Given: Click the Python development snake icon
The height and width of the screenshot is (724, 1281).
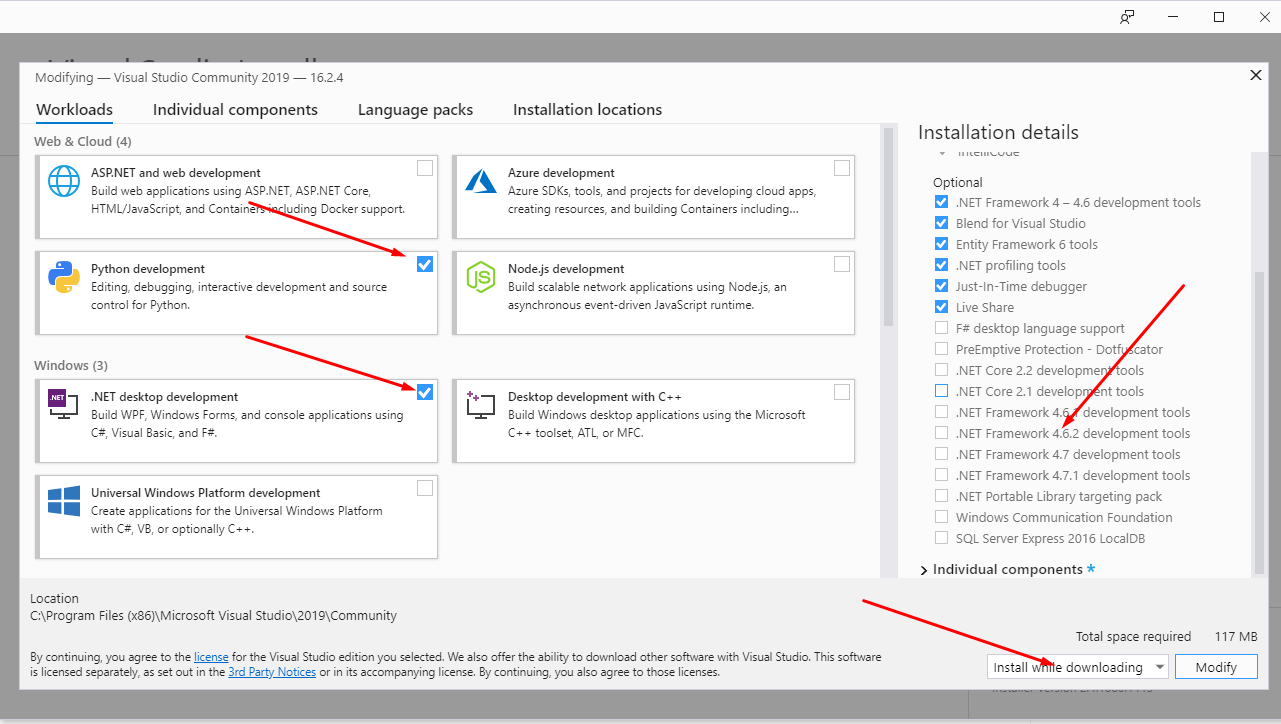Looking at the screenshot, I should point(64,277).
